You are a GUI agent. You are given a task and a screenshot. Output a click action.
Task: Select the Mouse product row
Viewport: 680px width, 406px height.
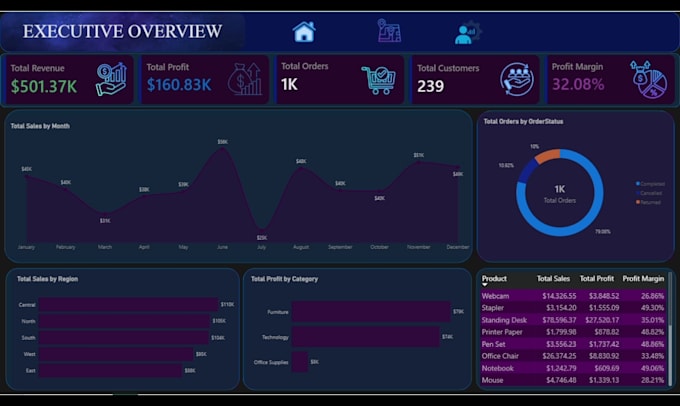coord(573,380)
